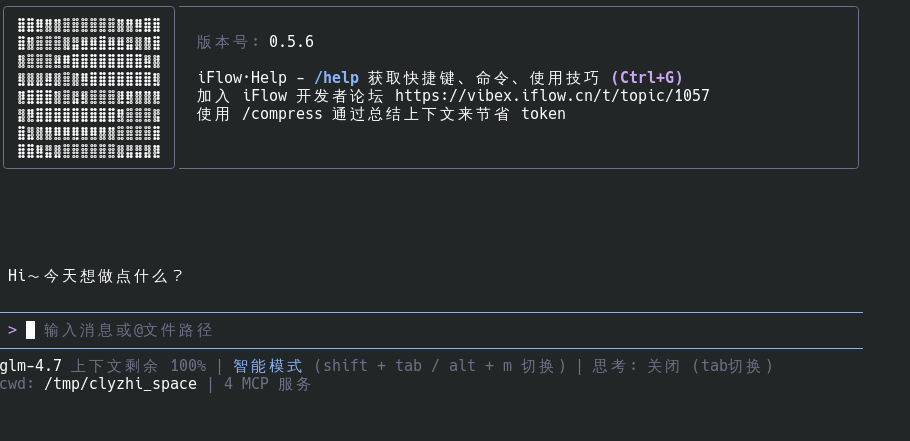Click the 上下文剩余 100% context indicator

pos(138,366)
